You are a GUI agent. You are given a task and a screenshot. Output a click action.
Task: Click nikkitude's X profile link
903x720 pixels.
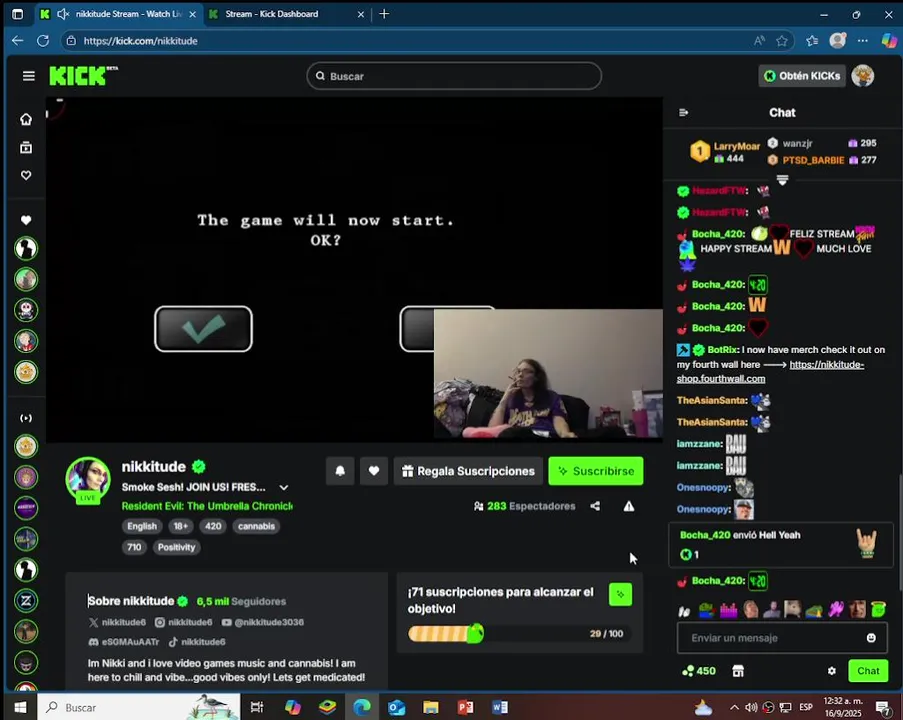pos(117,622)
